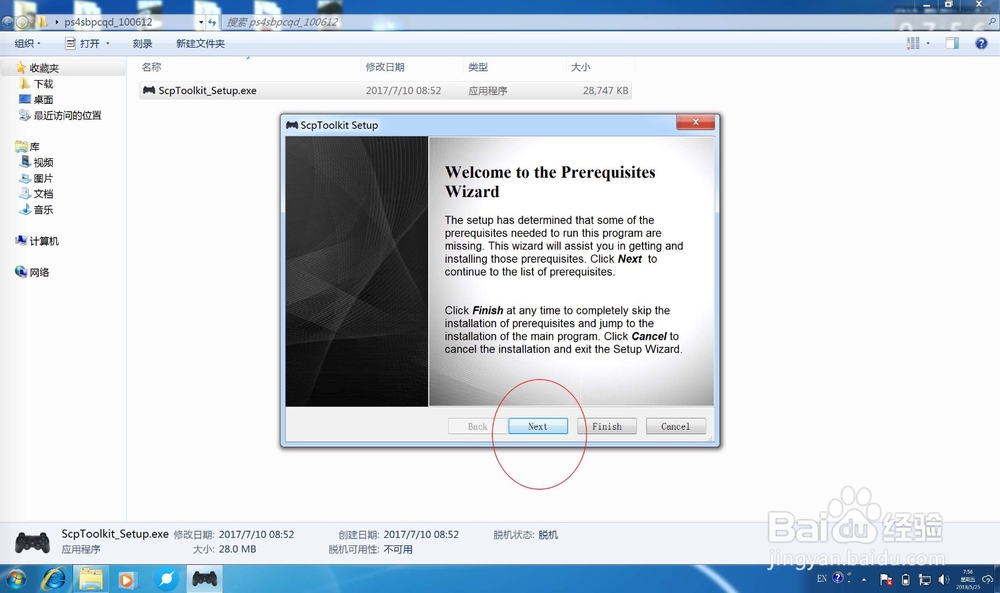Click 新建文件夹 toolbar button
The height and width of the screenshot is (593, 1000).
pyautogui.click(x=200, y=43)
